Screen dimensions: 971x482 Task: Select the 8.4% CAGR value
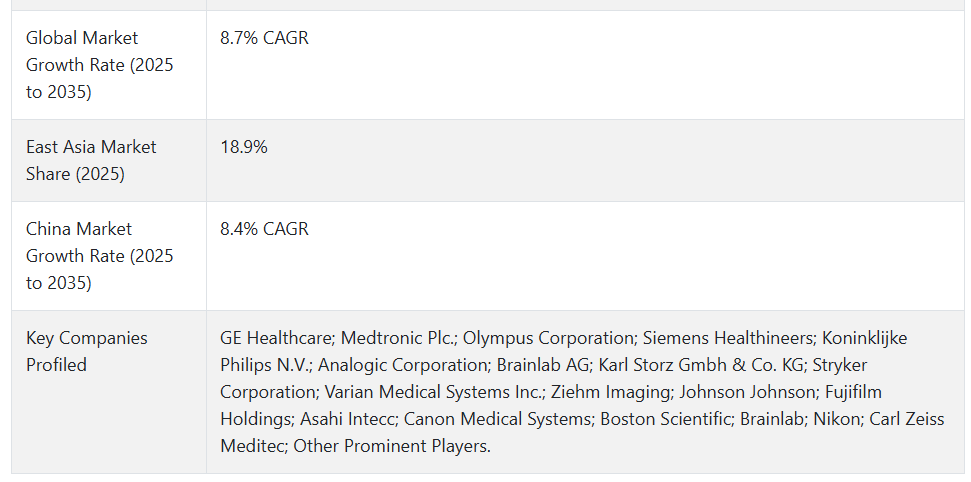[264, 229]
